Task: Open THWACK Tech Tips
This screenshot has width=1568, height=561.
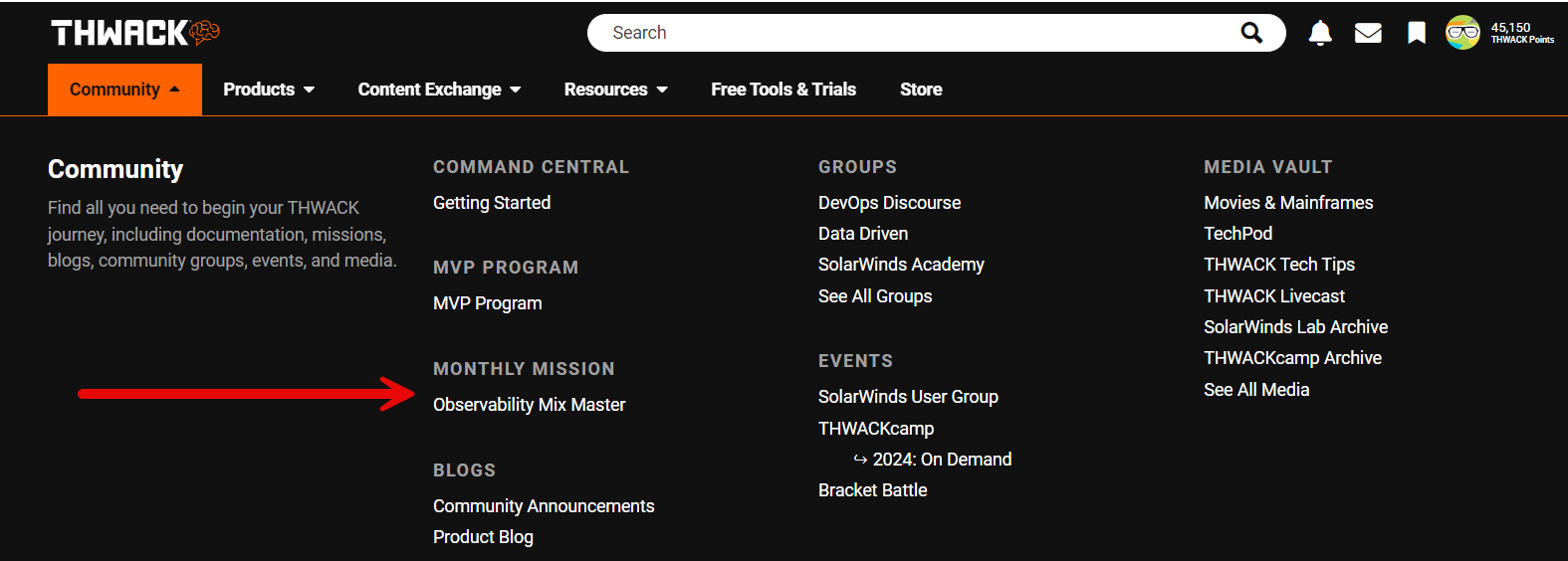Action: point(1279,265)
